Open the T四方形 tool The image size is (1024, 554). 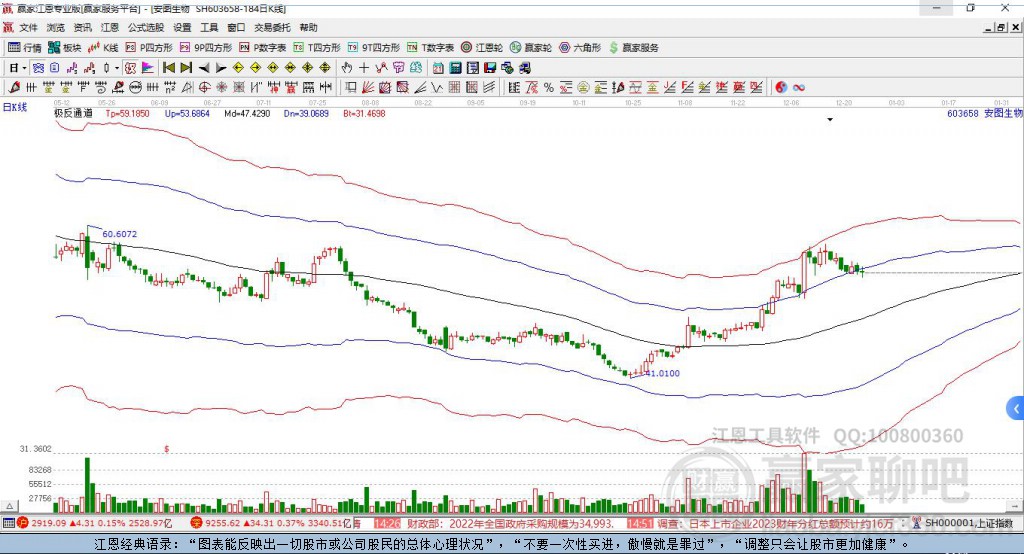317,48
